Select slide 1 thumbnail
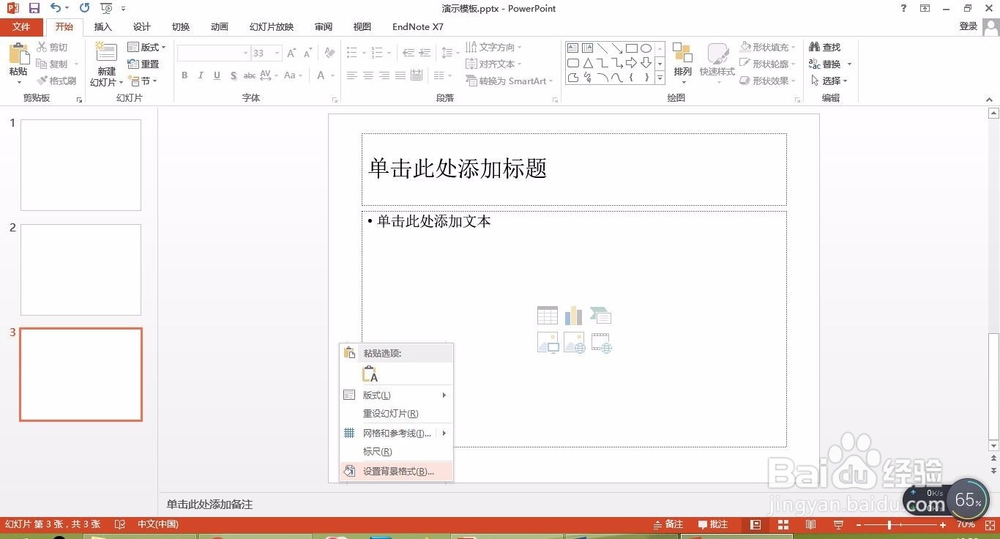 (x=80, y=165)
